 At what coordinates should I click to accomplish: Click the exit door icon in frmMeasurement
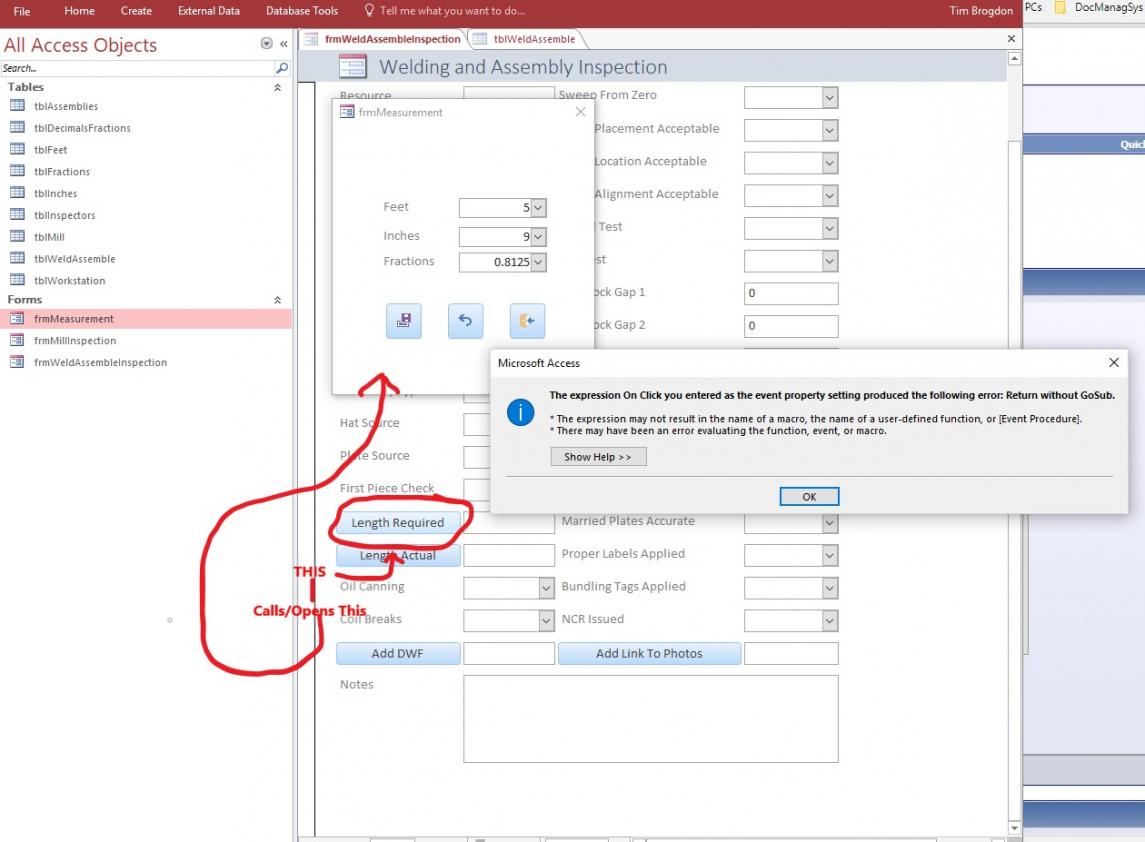coord(526,321)
